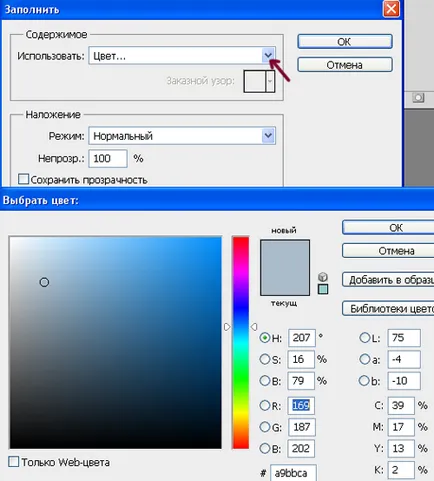
Task: Click the out-of-gamut warning cube icon
Action: [x=323, y=277]
